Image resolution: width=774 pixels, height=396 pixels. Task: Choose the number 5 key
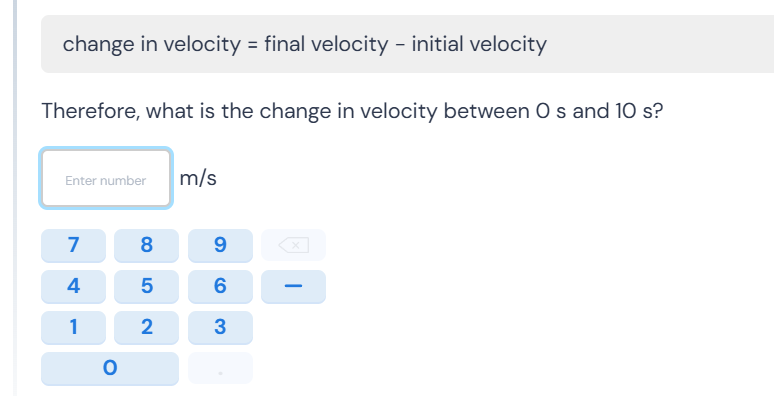pos(147,286)
